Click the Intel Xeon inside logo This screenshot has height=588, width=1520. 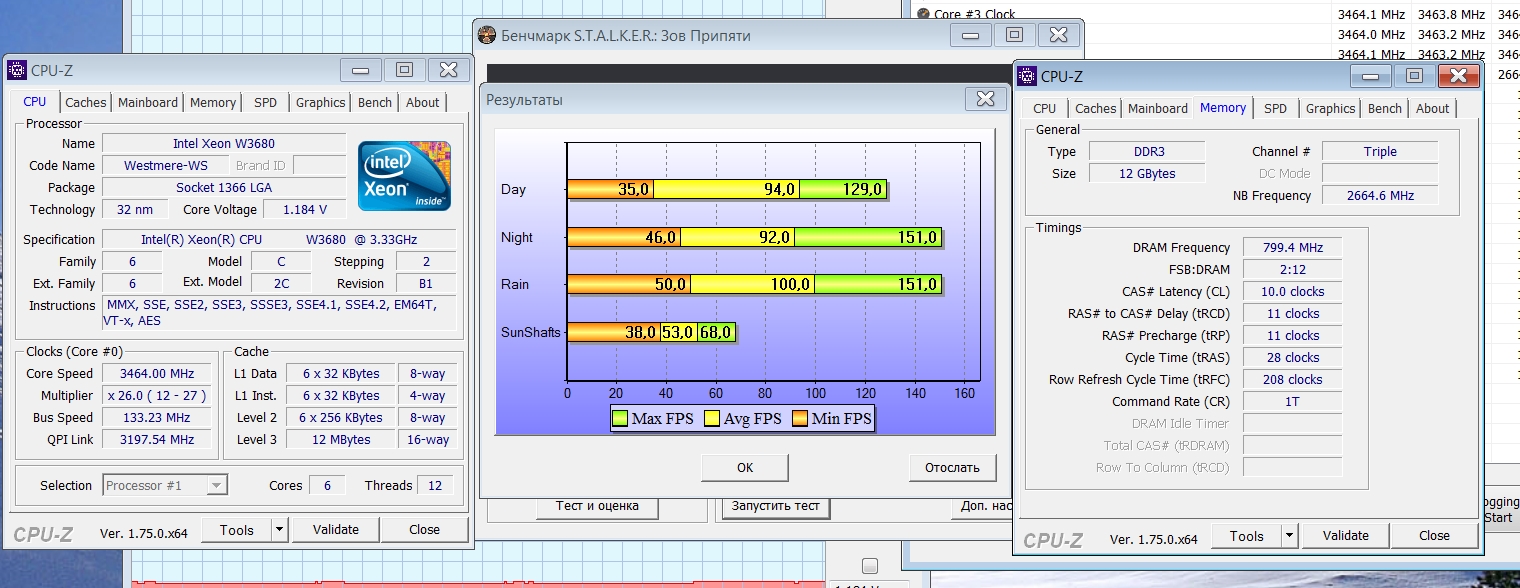405,176
